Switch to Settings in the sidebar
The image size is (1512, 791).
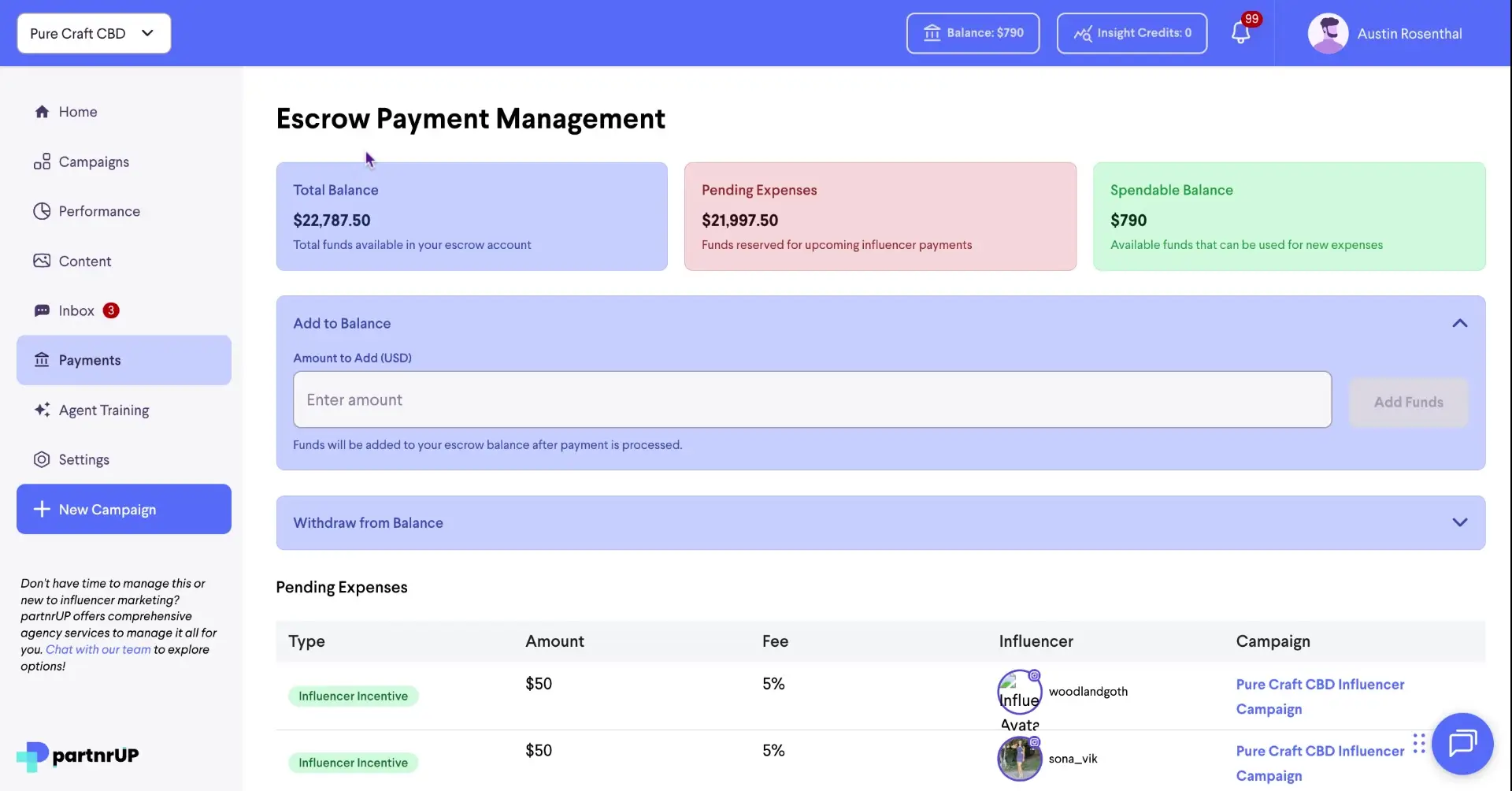(x=42, y=459)
